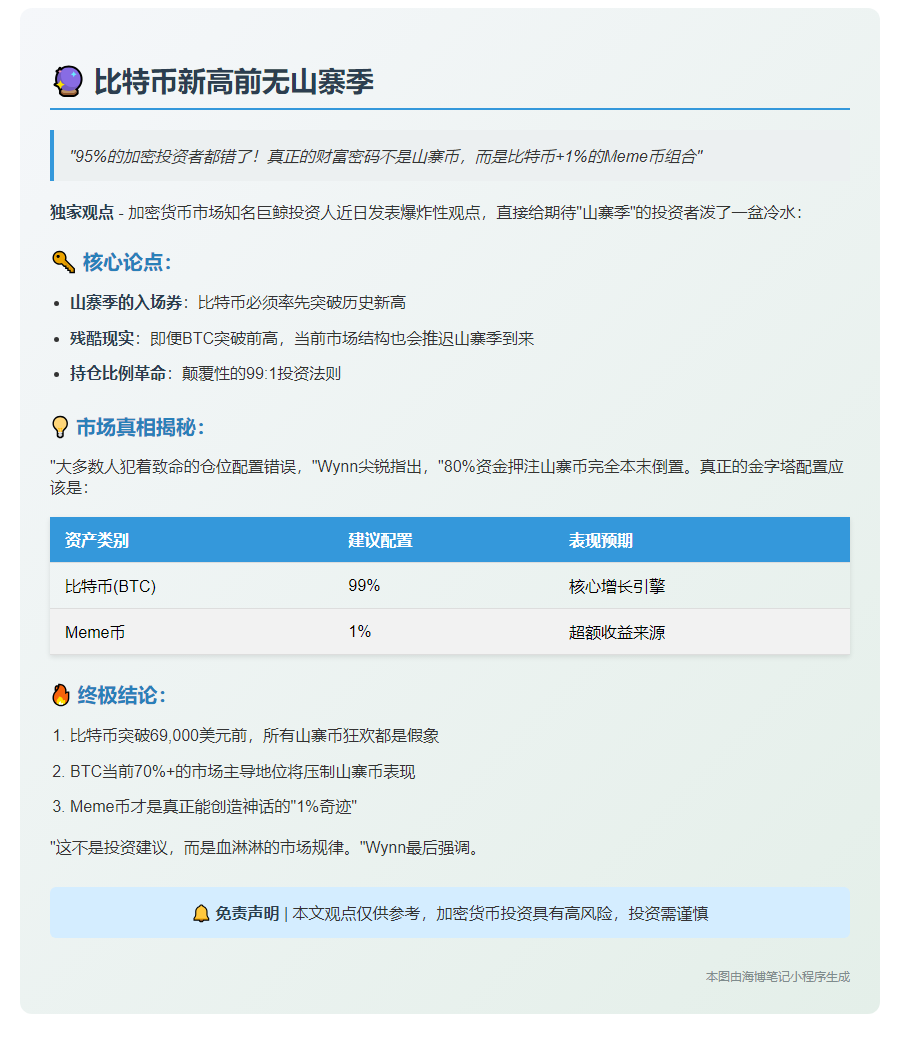This screenshot has width=900, height=1045.
Task: Click the key emoji next to 核心论点
Action: (63, 262)
